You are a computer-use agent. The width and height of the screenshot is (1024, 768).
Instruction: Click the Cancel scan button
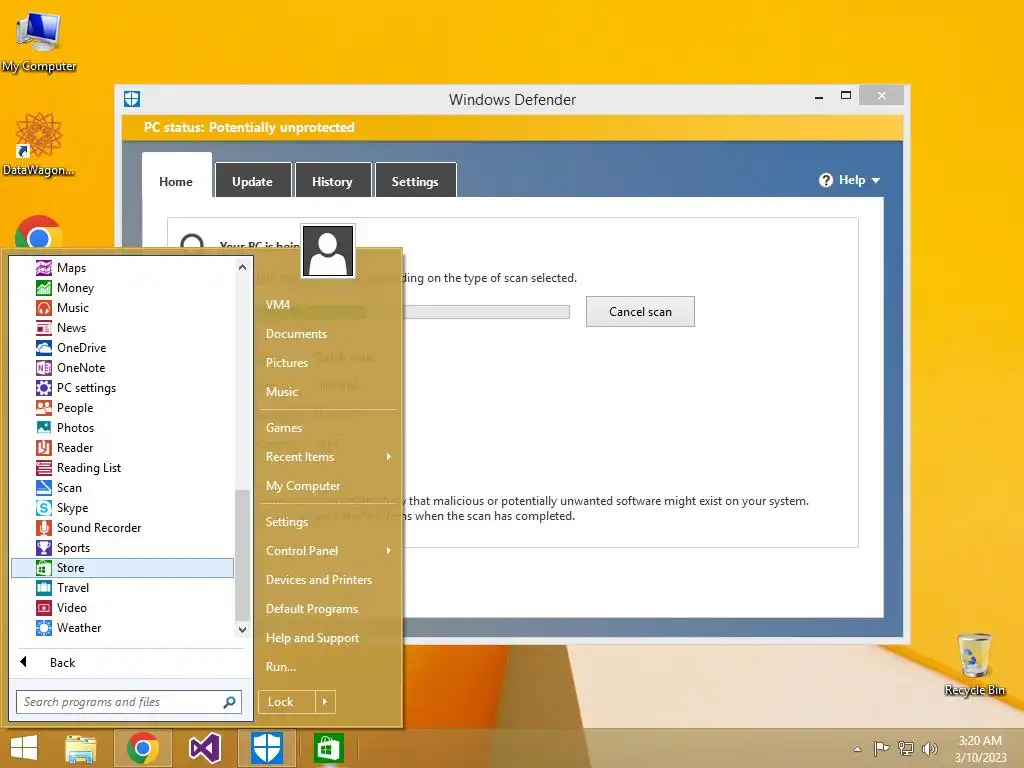click(640, 312)
